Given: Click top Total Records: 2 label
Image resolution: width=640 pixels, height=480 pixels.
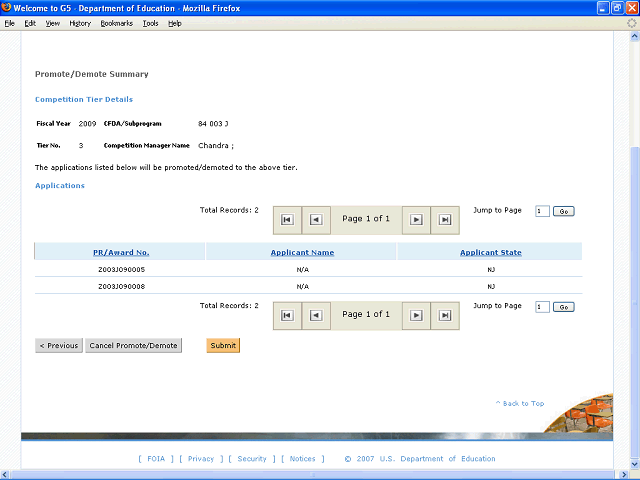Looking at the screenshot, I should pos(229,210).
